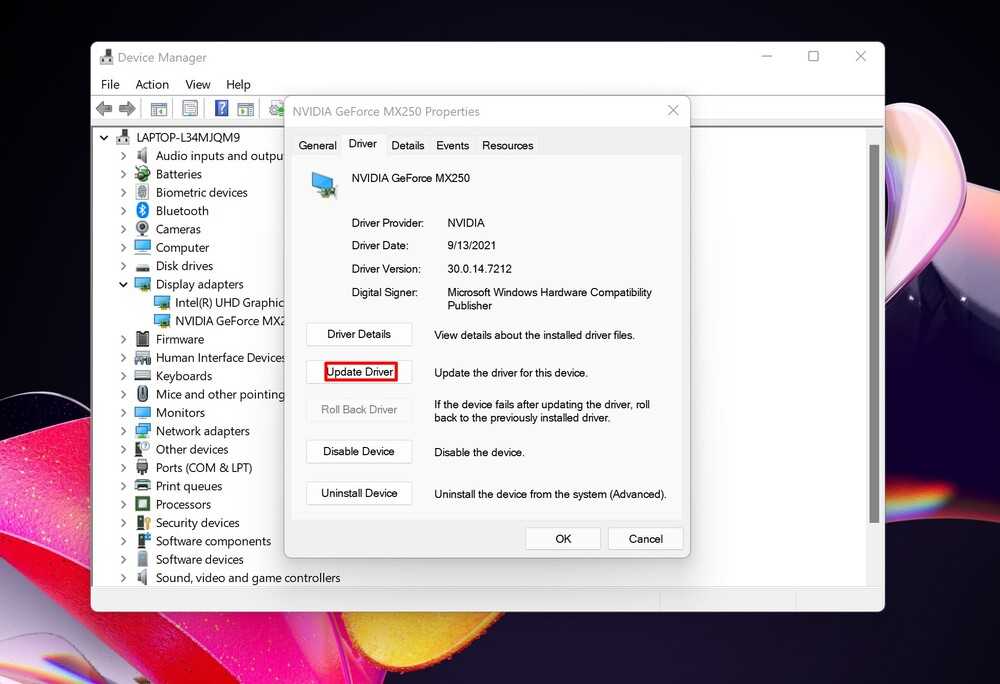1000x684 pixels.
Task: Click the Show/Hide Console Tree toolbar icon
Action: point(158,108)
